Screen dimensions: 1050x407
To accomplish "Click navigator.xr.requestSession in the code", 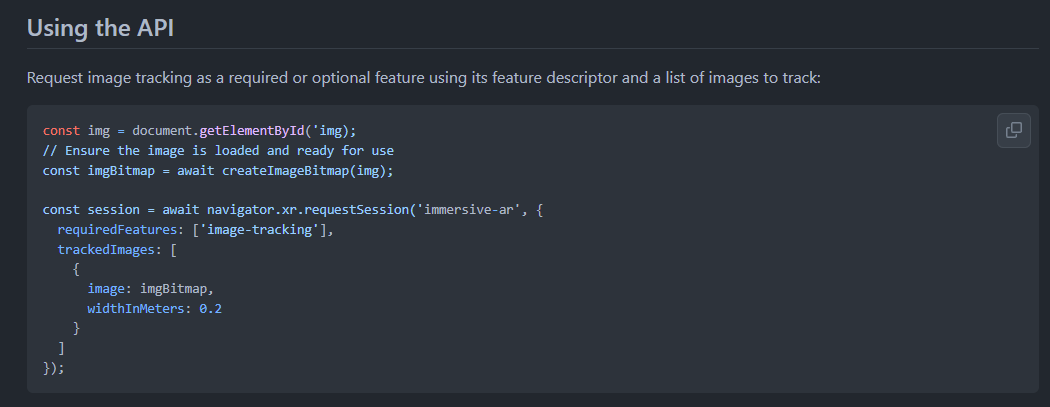I will tap(307, 210).
